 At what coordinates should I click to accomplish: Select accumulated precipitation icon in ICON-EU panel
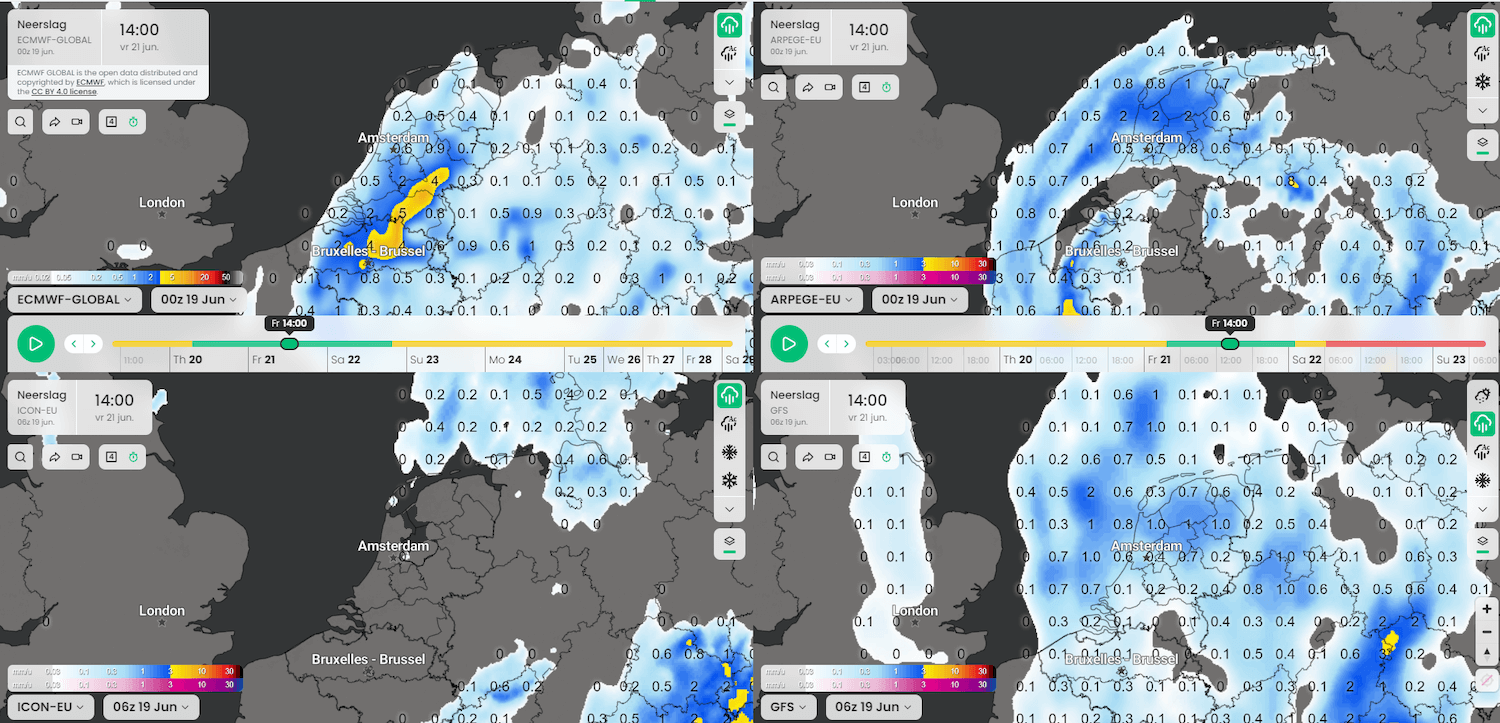(x=730, y=424)
